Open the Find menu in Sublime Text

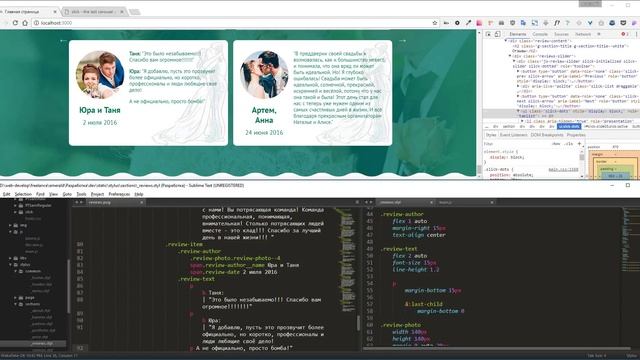tap(40, 194)
